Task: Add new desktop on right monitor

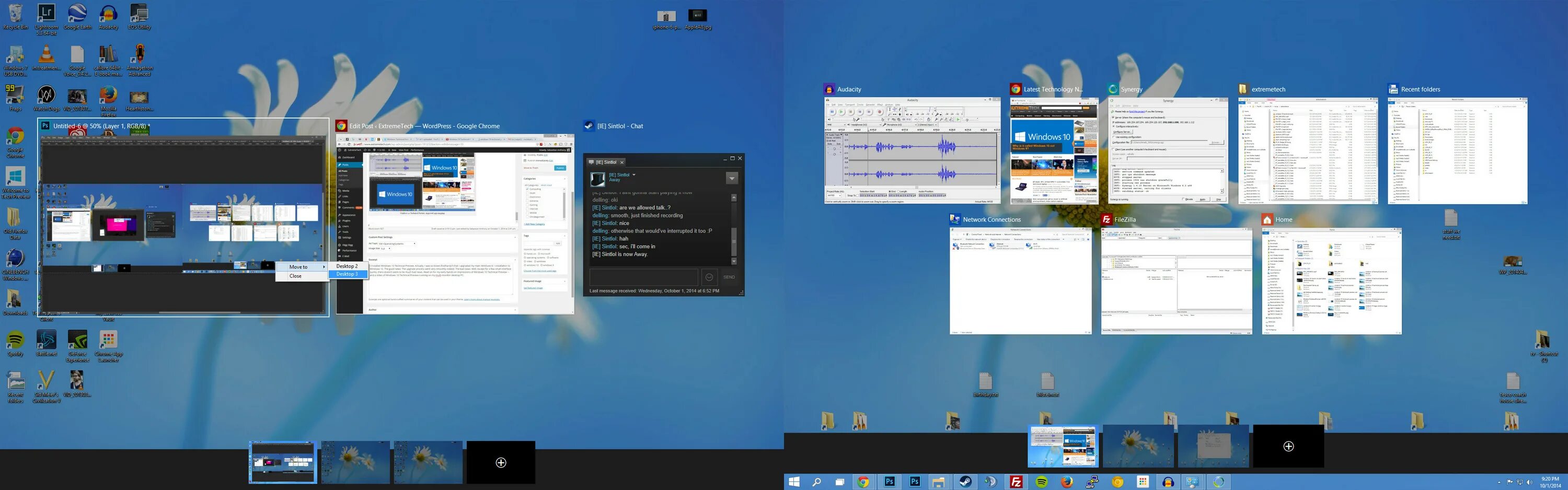Action: 1288,446
